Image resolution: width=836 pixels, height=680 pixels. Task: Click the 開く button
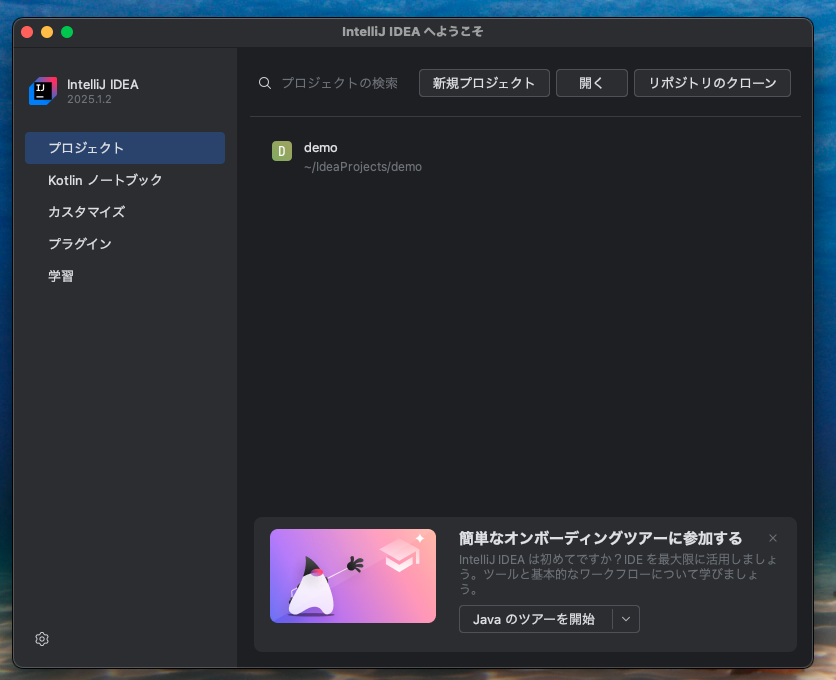coord(592,83)
